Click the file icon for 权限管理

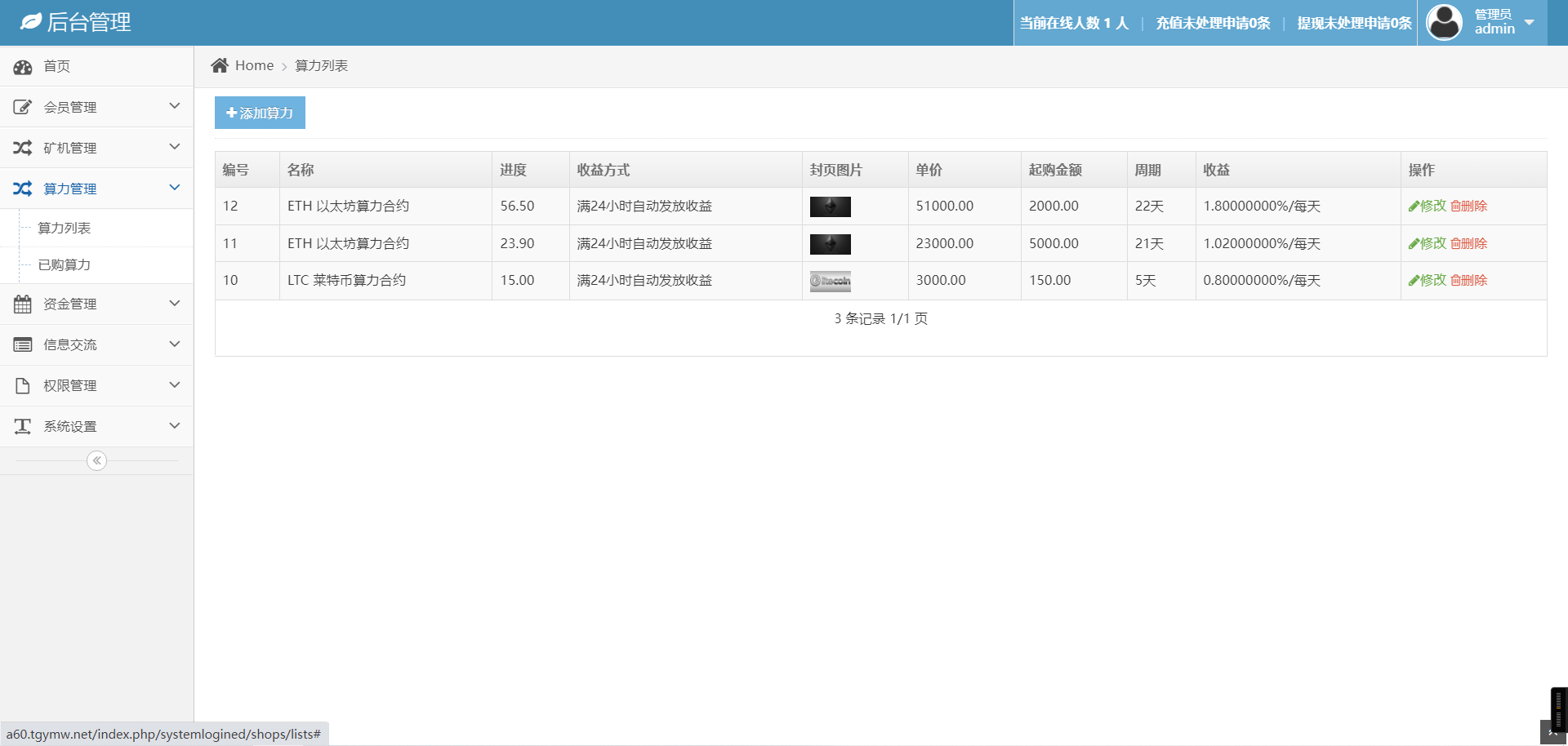click(x=23, y=386)
